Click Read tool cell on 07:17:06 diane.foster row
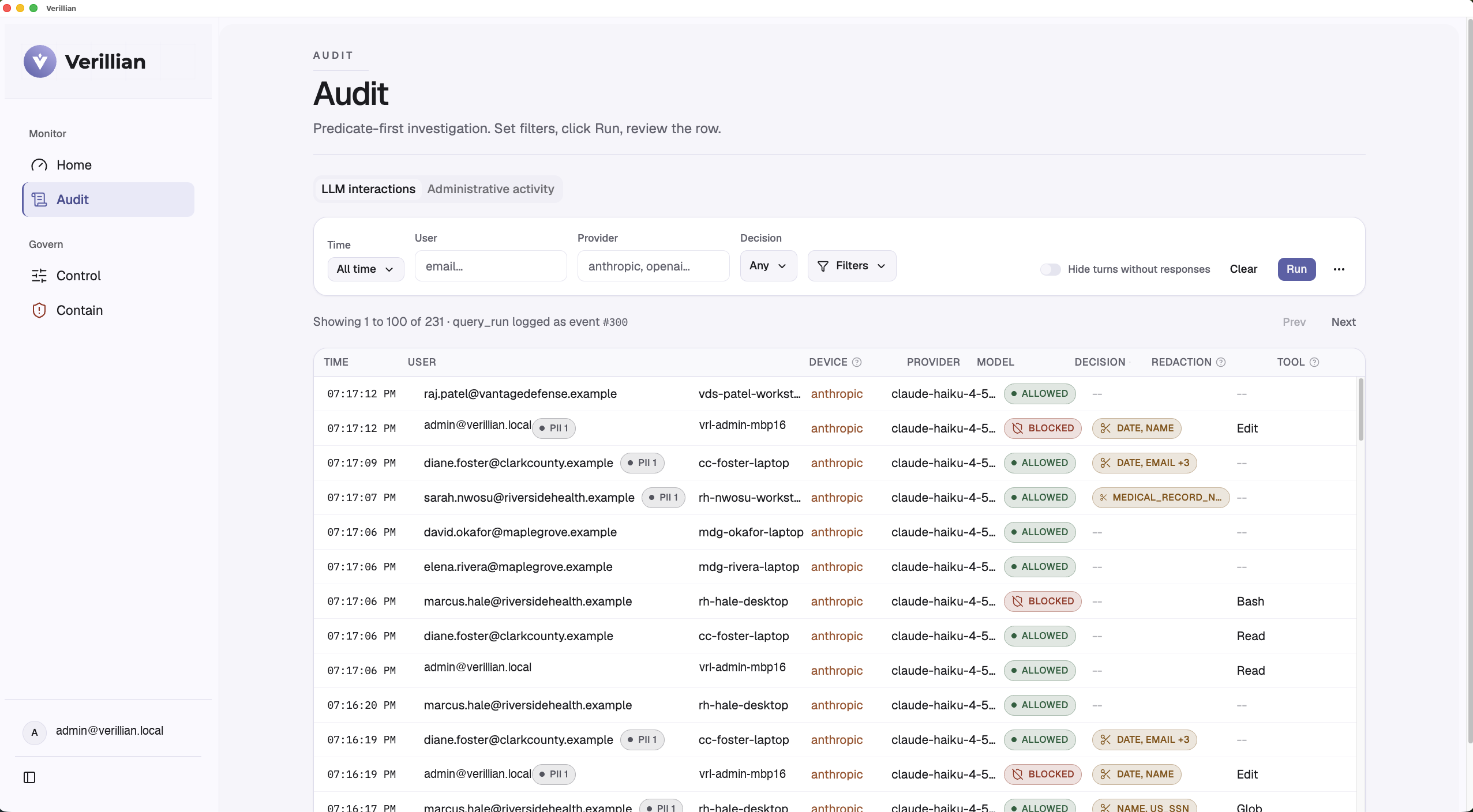 [1250, 636]
